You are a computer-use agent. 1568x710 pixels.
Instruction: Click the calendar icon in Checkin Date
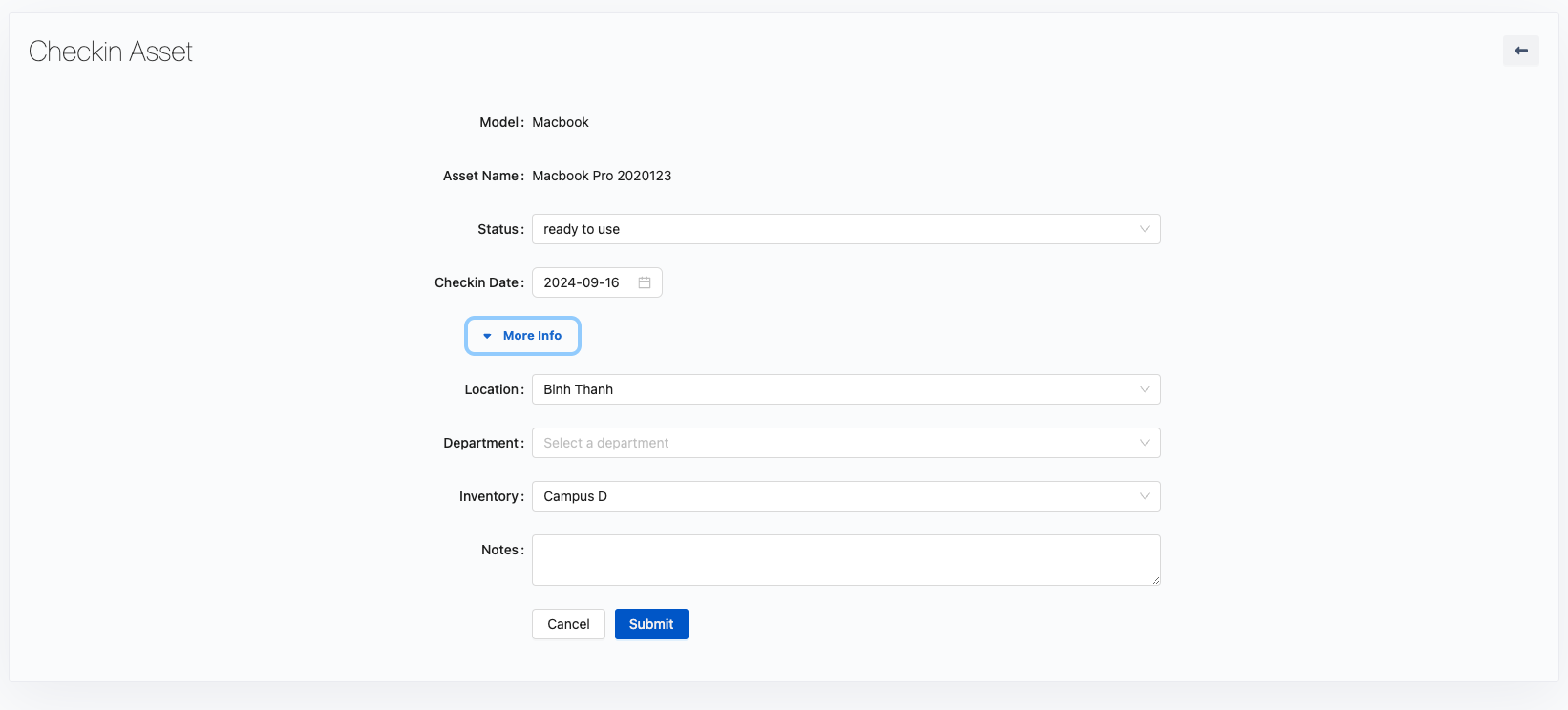[x=645, y=282]
